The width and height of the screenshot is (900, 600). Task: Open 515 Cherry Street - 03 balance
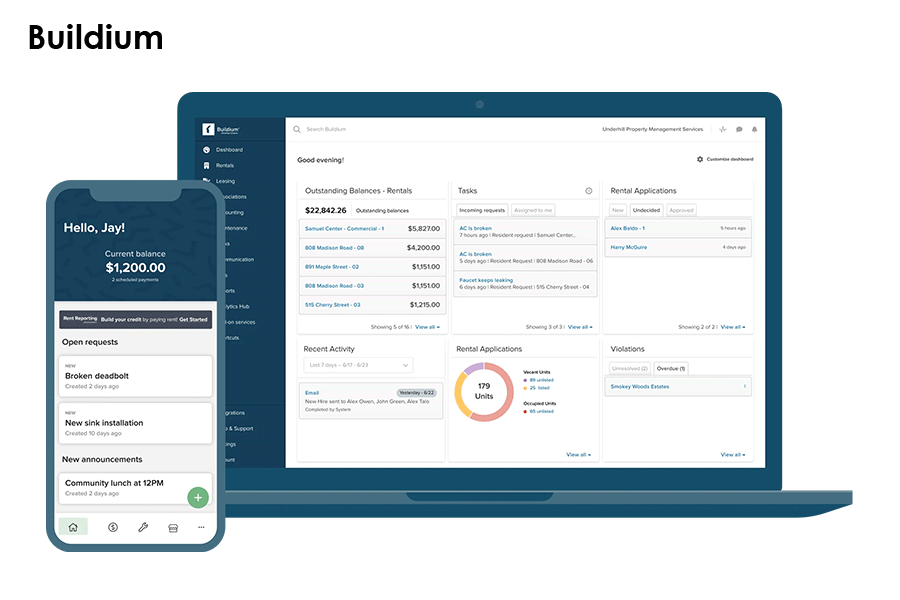pos(373,305)
